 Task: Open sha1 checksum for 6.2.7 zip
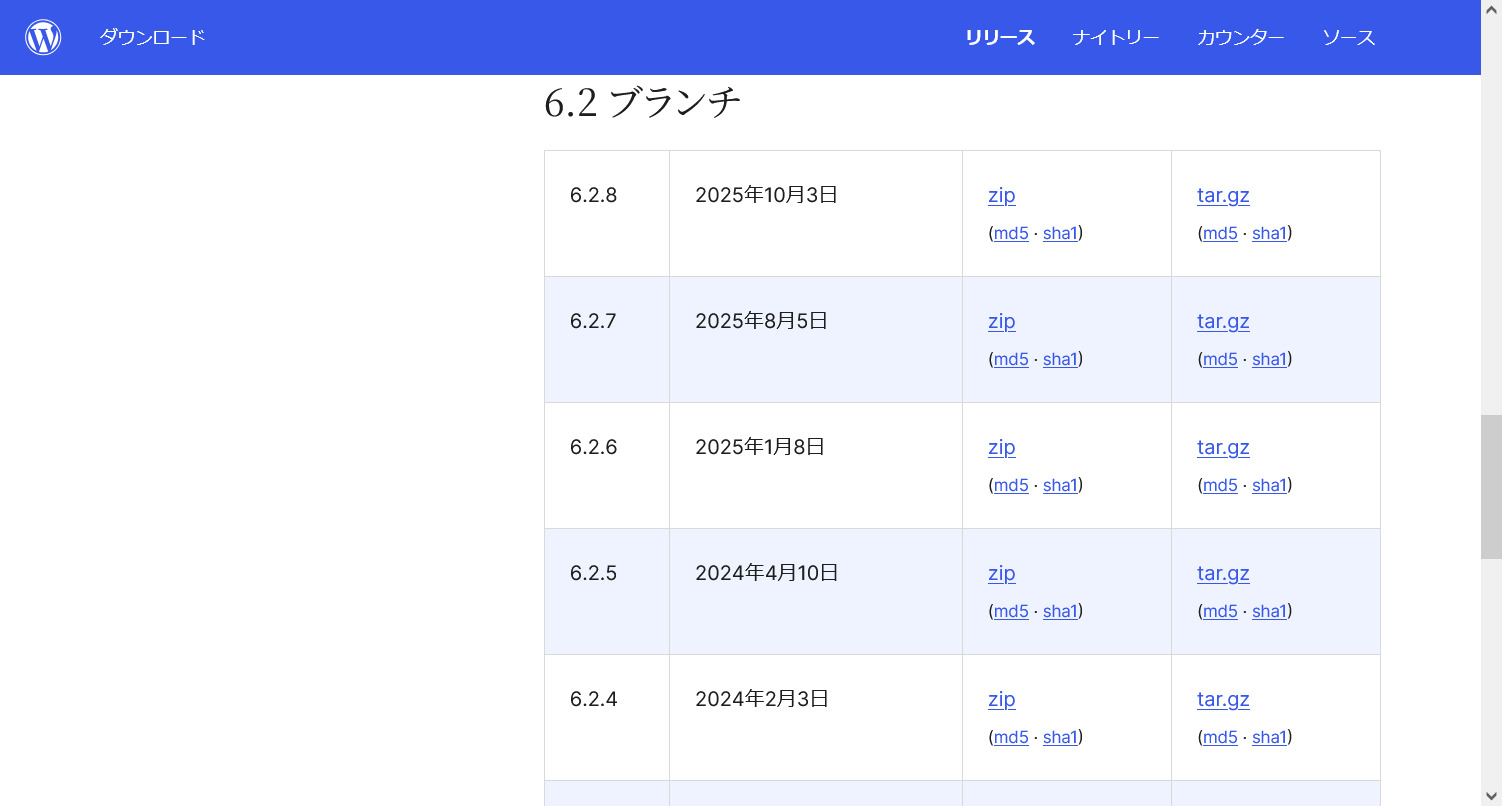(1060, 359)
